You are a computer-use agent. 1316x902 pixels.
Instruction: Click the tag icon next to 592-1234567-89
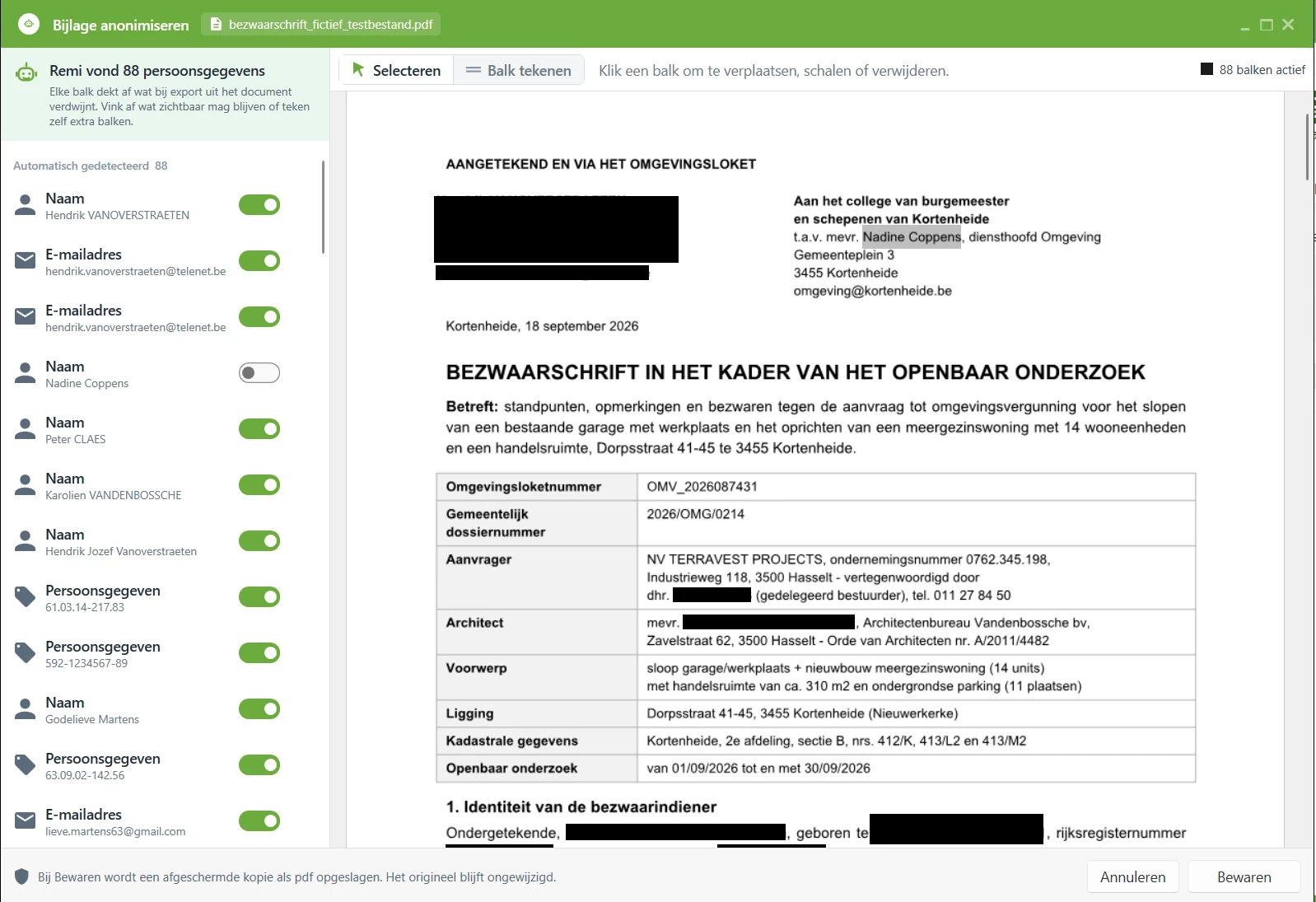[x=26, y=653]
